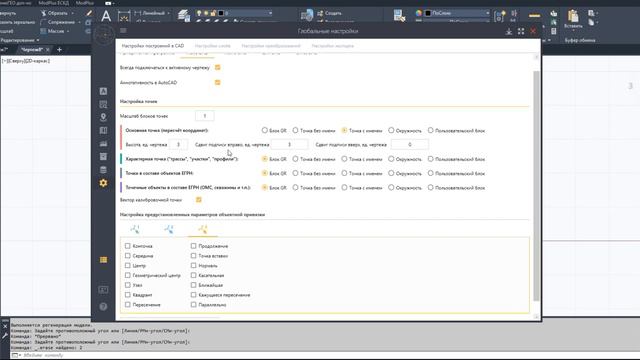
Task: Click the 'Высота, ед. чертежа' input field
Action: point(178,144)
